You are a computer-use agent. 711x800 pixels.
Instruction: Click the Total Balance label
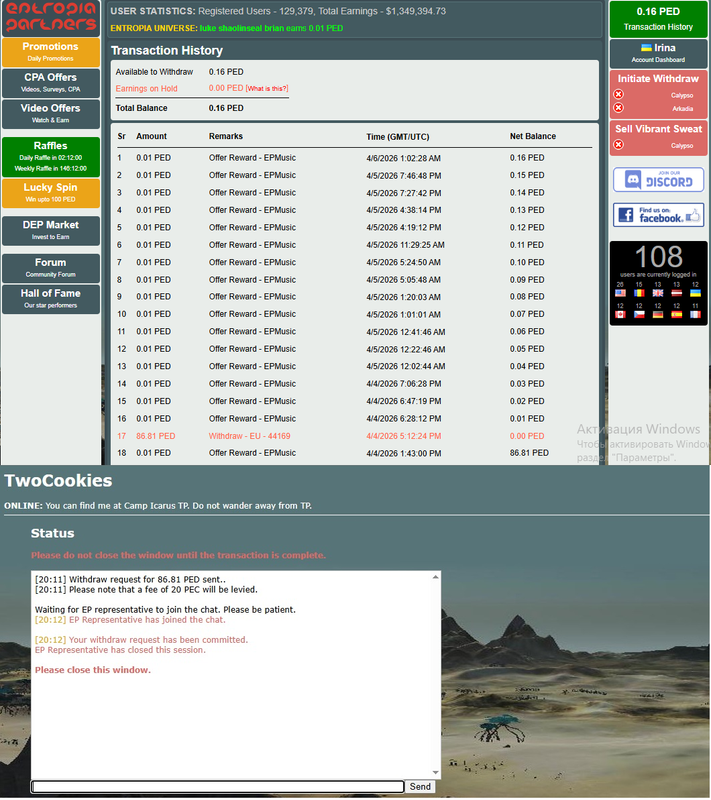click(x=141, y=108)
